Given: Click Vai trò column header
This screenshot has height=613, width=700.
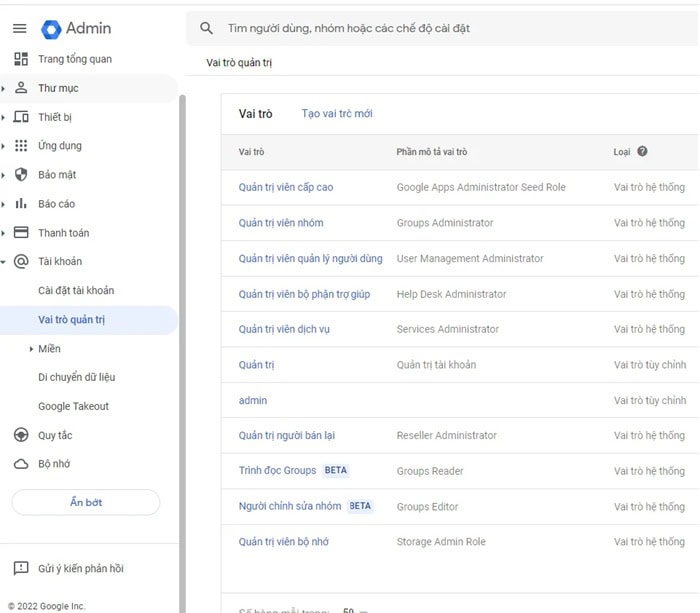Looking at the screenshot, I should [251, 152].
